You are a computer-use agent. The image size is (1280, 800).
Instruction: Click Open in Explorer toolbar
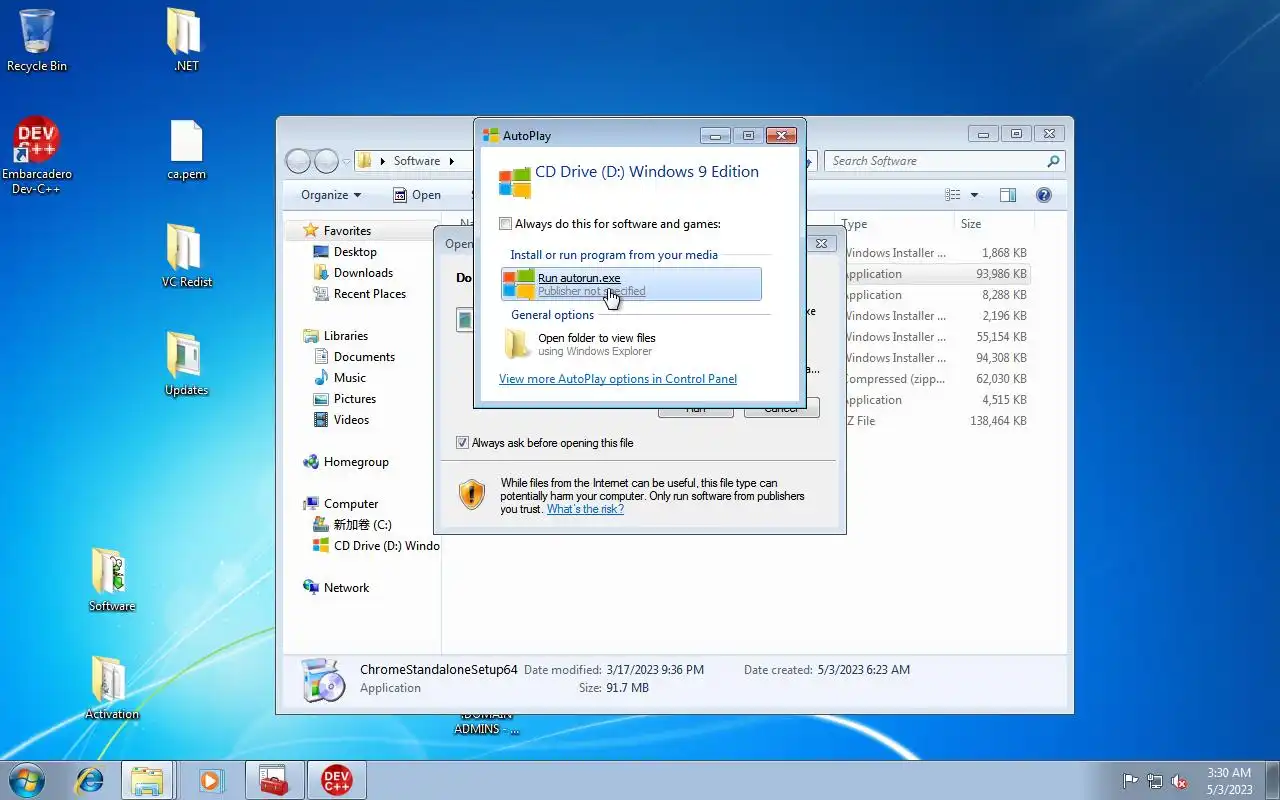tap(417, 195)
